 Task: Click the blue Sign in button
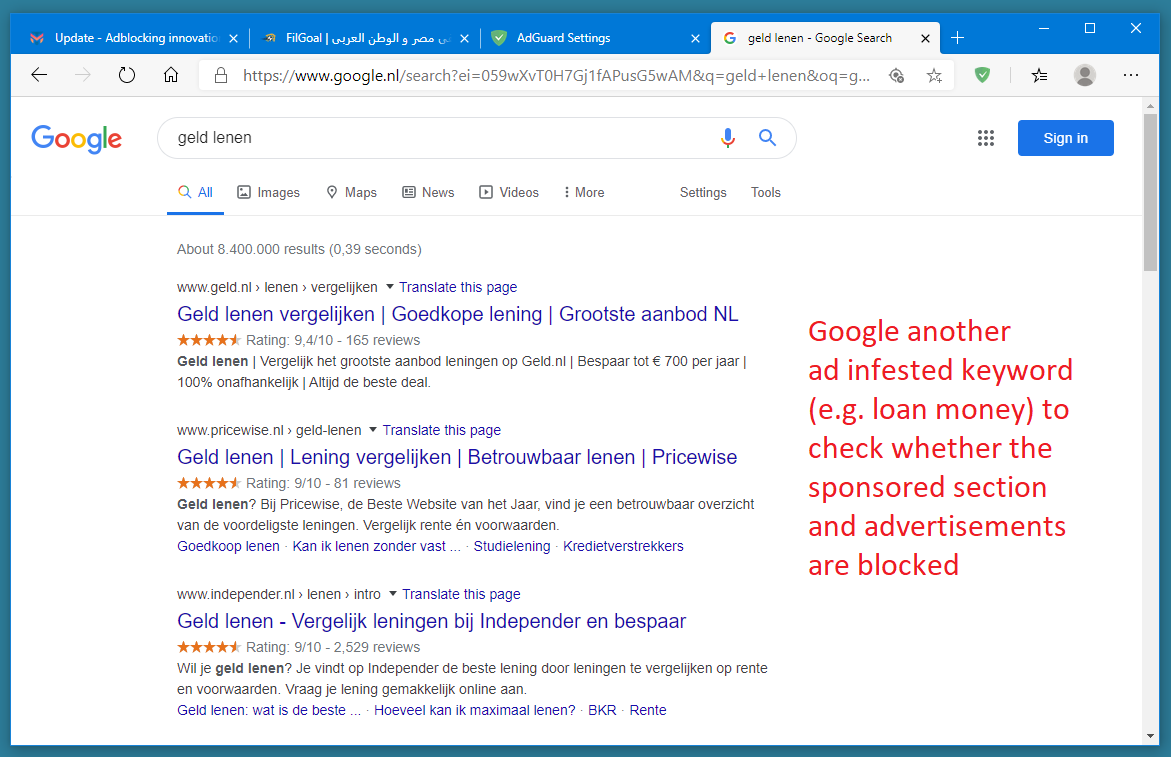point(1065,138)
